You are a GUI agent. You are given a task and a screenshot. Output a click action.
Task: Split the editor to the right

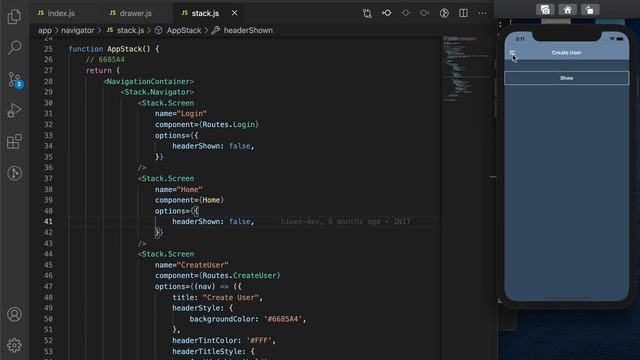click(x=463, y=13)
